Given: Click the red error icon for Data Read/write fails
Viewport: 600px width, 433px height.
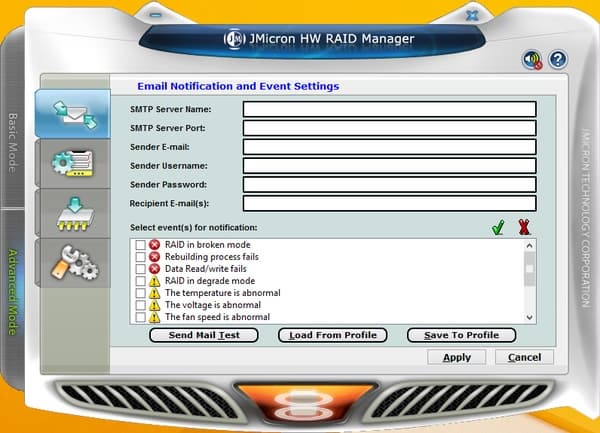Looking at the screenshot, I should click(155, 269).
